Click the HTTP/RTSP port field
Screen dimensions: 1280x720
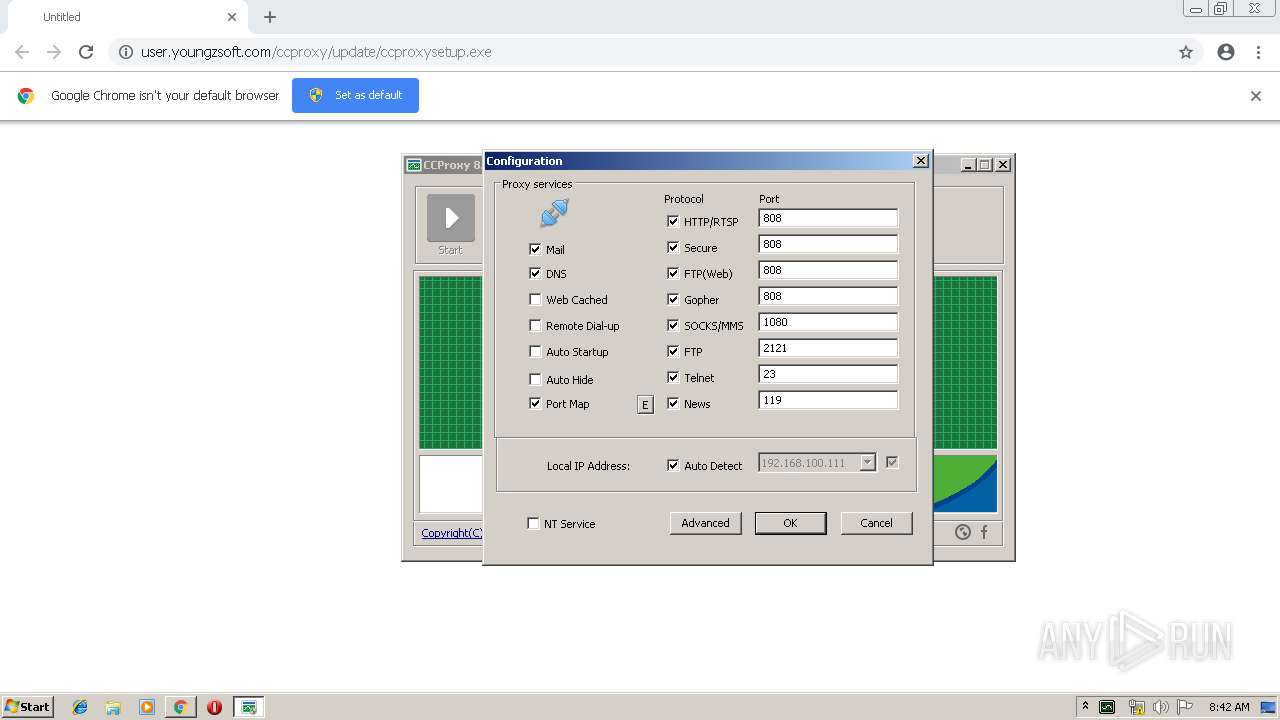click(x=828, y=218)
